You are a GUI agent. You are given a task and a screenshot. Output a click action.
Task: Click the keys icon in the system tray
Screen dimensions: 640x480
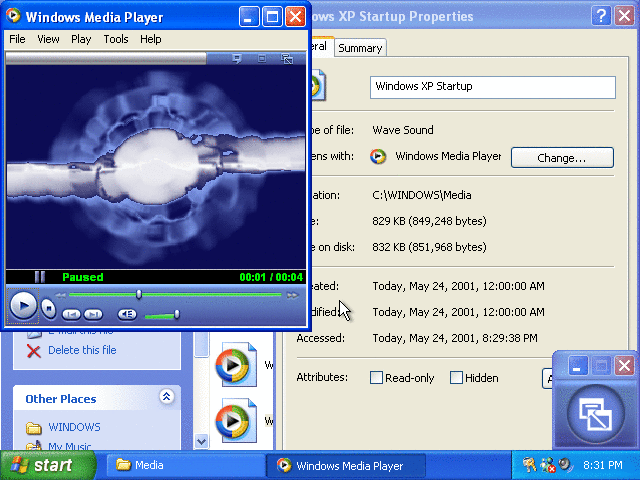pos(529,465)
